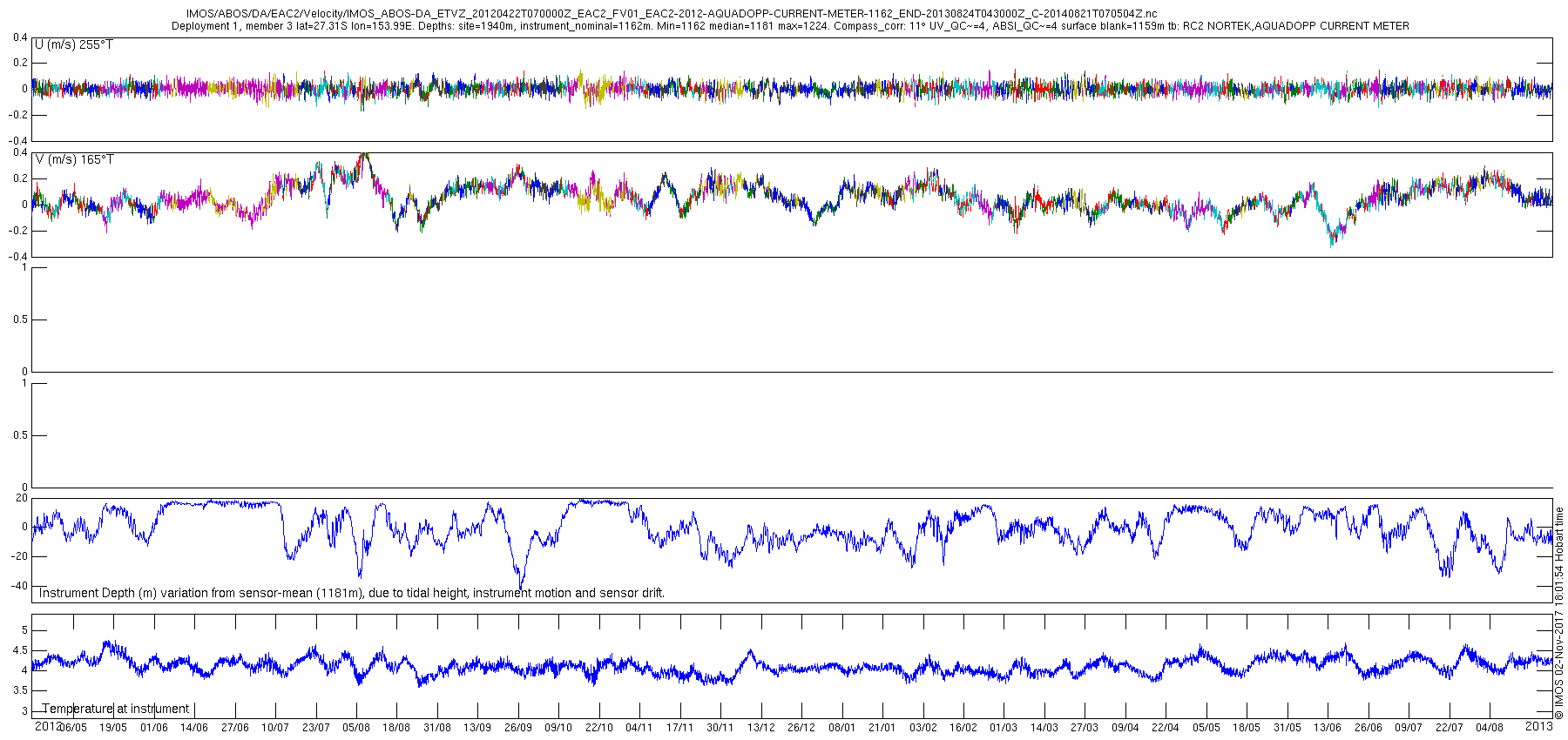Click the 'Temperature at instrument' label
The height and width of the screenshot is (740, 1568).
(x=116, y=709)
